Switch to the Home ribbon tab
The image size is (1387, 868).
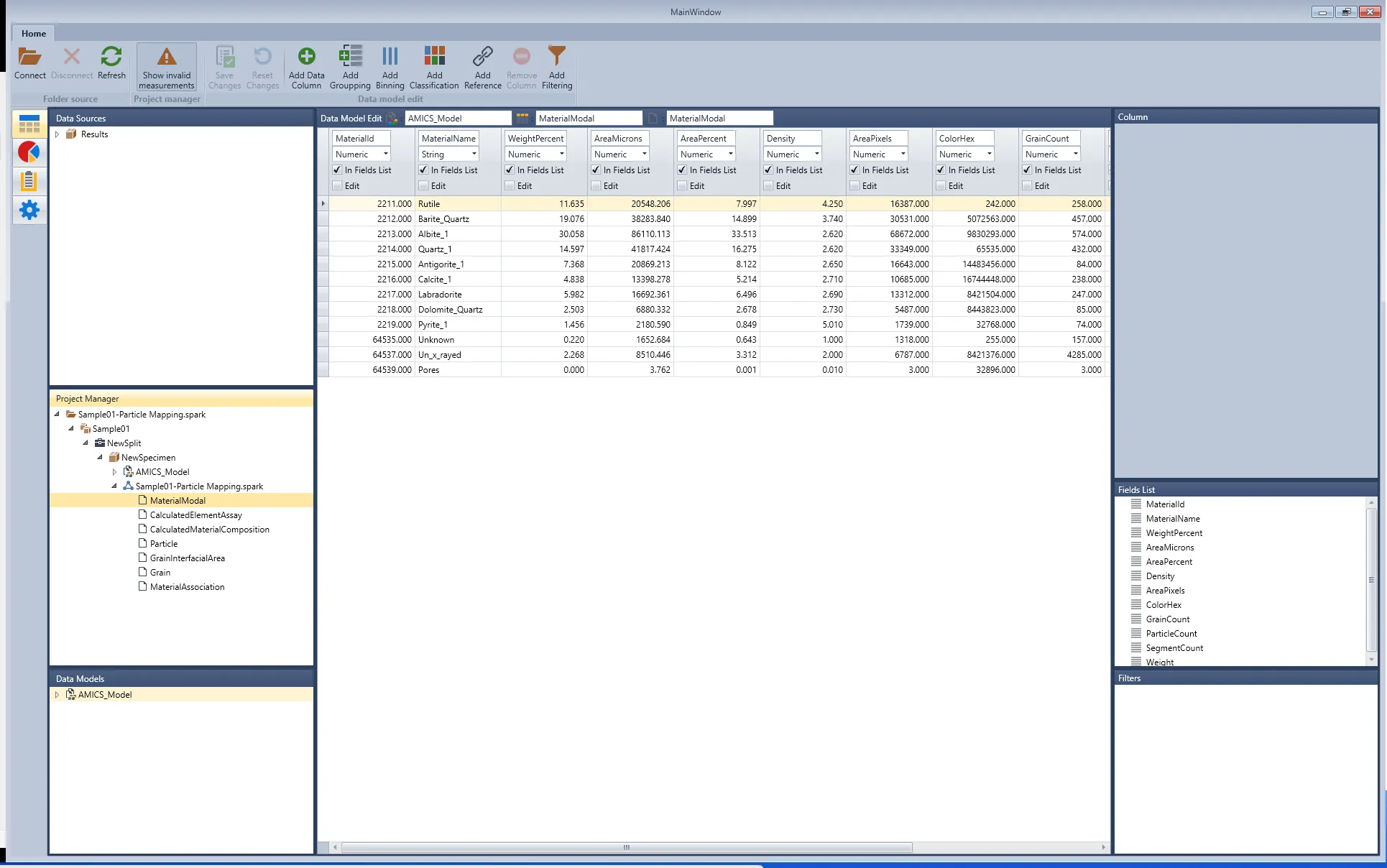coord(34,33)
